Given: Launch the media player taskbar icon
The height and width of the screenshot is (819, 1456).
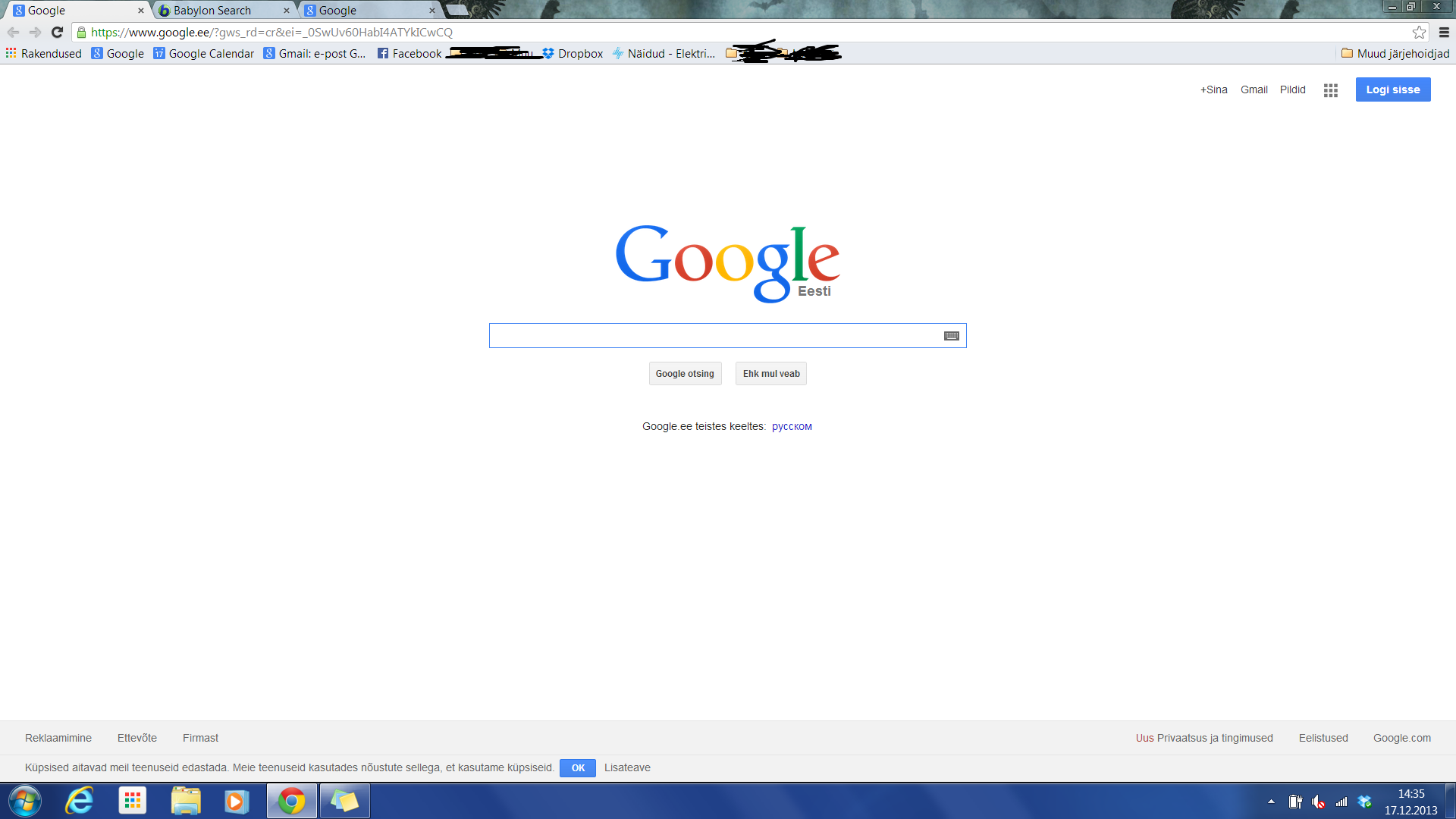Looking at the screenshot, I should 237,801.
